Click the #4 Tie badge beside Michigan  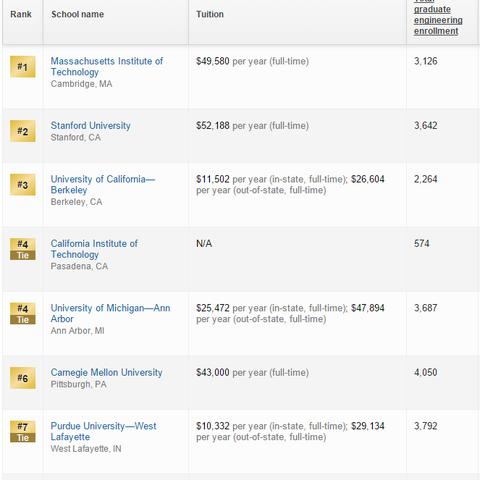point(23,314)
